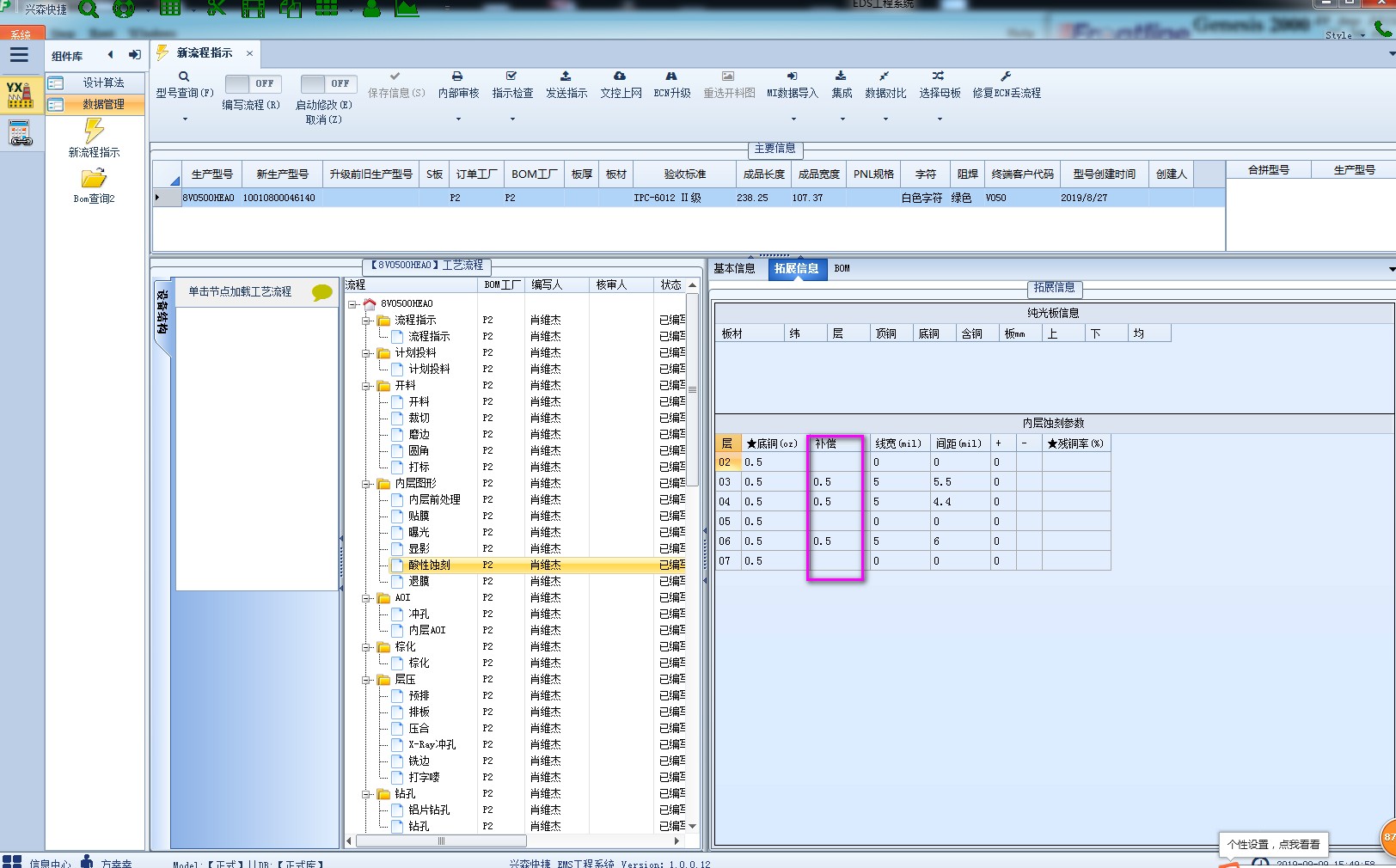Click 文控上网 cloud upload icon
The width and height of the screenshot is (1396, 868).
pos(620,76)
